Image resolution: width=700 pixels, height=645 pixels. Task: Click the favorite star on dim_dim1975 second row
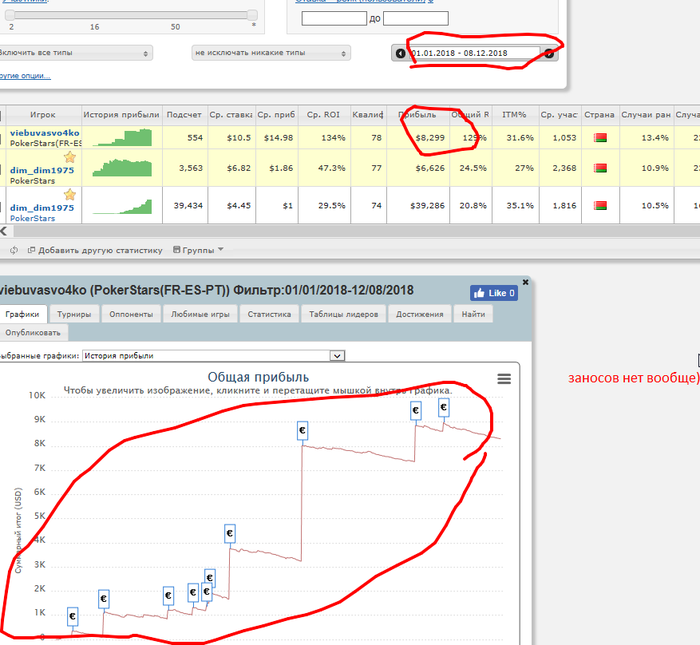click(70, 195)
